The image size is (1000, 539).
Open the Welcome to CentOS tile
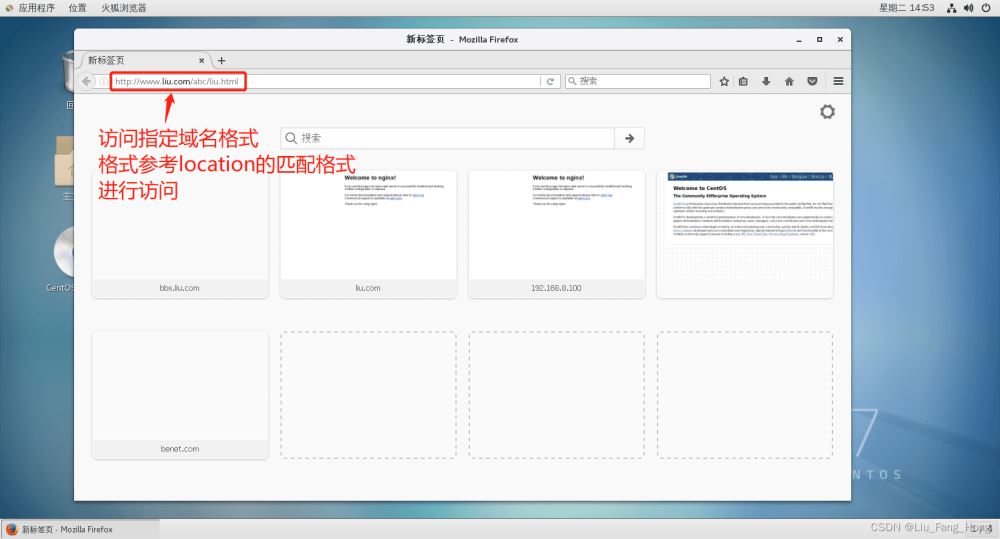744,234
